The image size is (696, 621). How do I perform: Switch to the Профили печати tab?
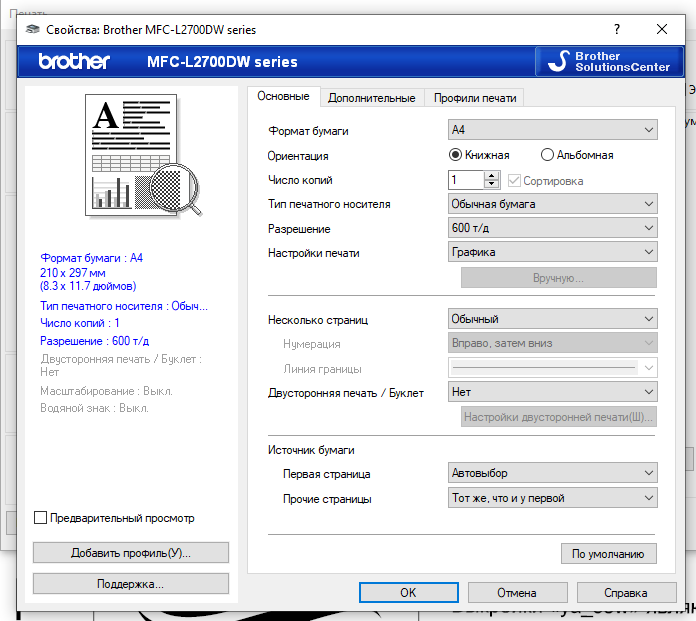pos(475,98)
